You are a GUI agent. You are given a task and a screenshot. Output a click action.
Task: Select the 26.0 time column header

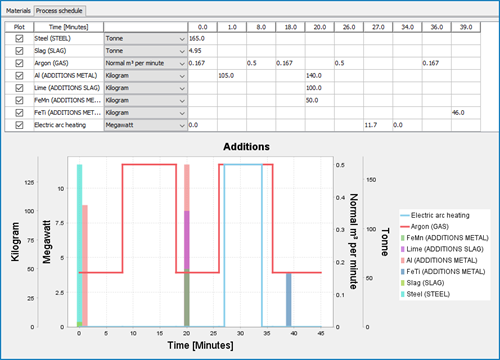tap(349, 27)
